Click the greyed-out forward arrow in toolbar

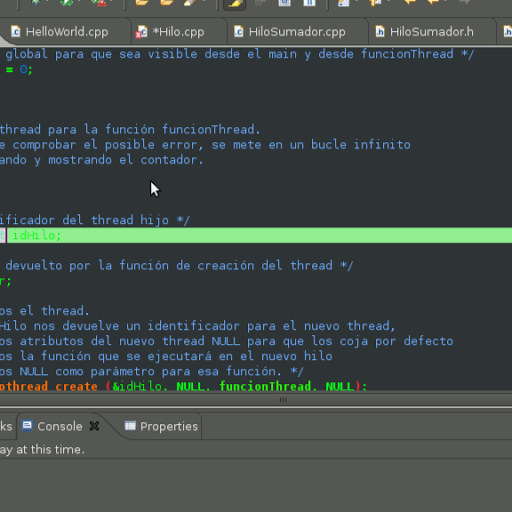(x=465, y=2)
